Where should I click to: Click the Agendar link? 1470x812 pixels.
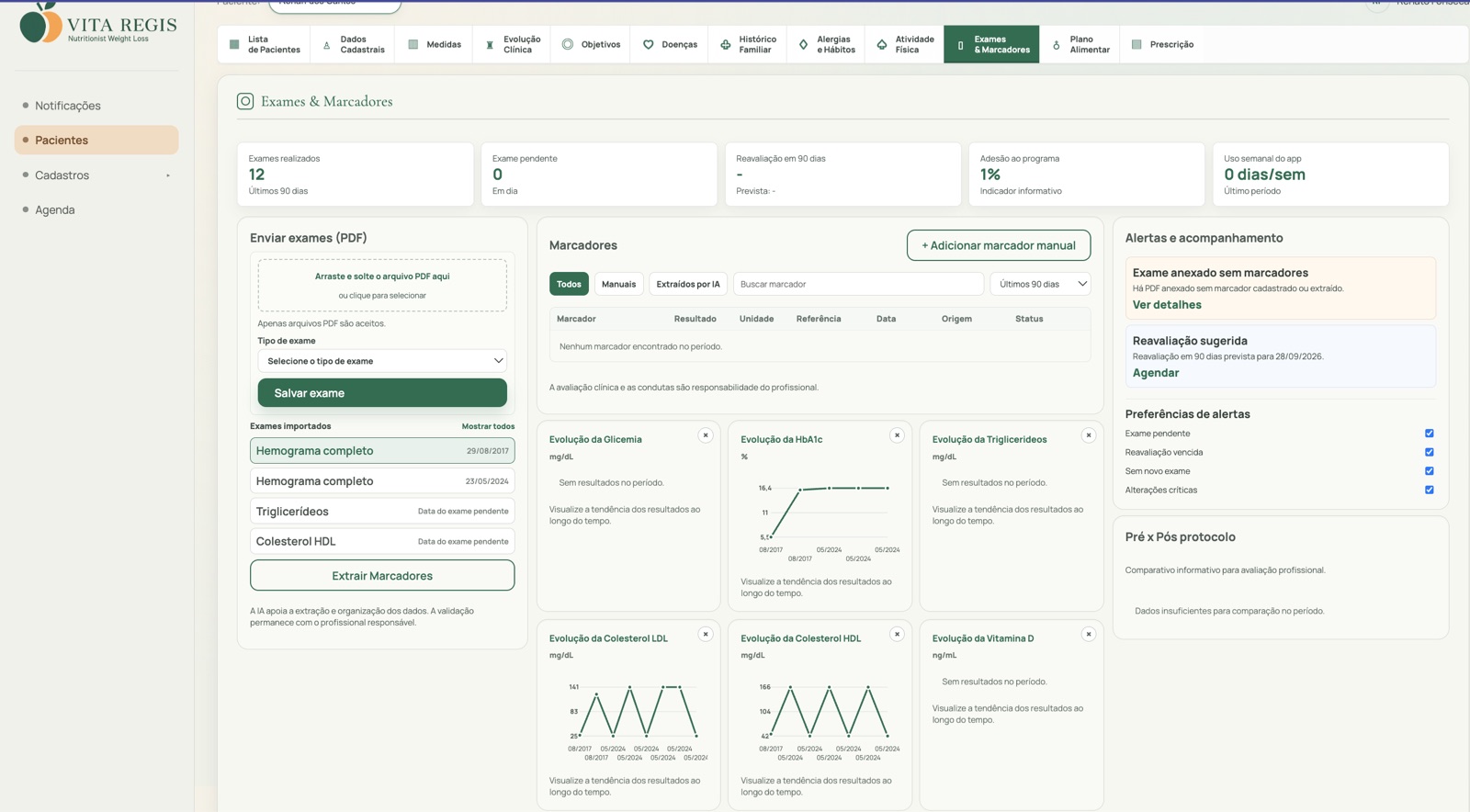[1156, 373]
